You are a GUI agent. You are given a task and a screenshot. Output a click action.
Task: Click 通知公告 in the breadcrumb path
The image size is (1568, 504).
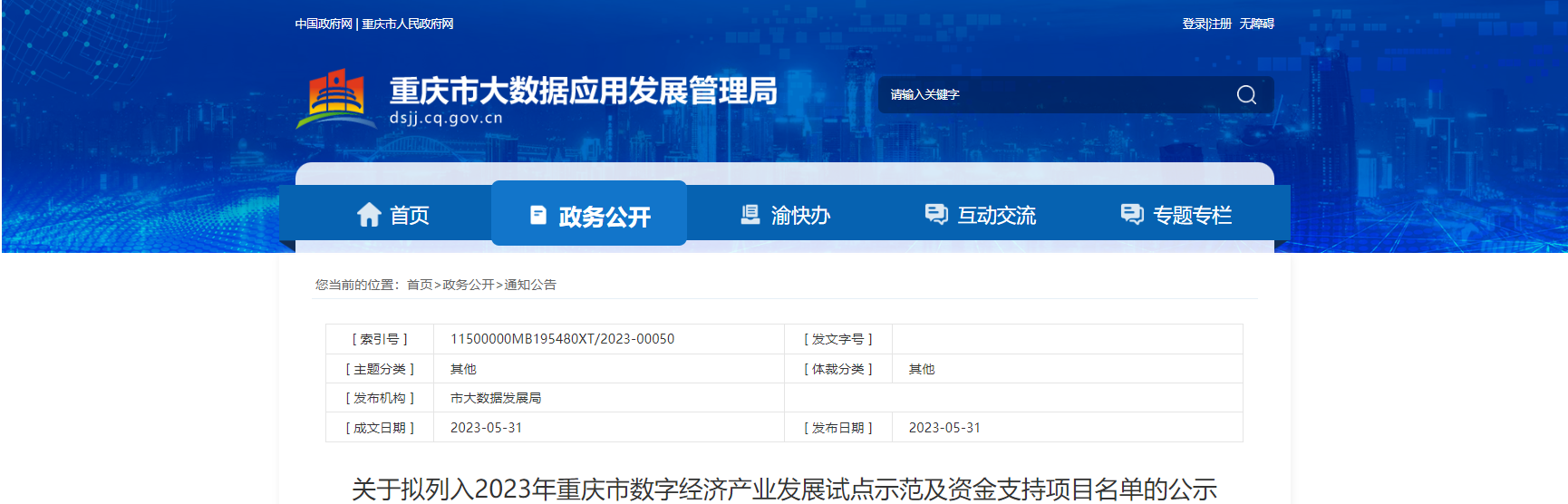pos(530,285)
